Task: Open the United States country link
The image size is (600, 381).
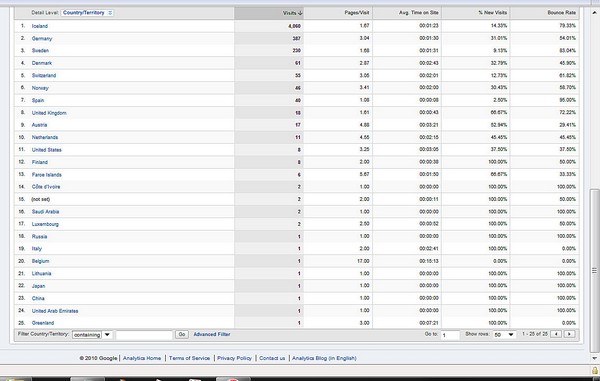Action: coord(47,150)
